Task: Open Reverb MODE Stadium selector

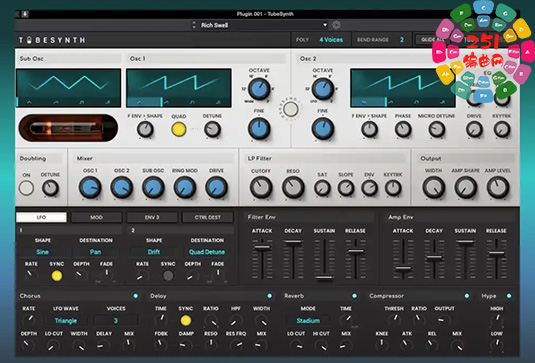Action: 308,321
